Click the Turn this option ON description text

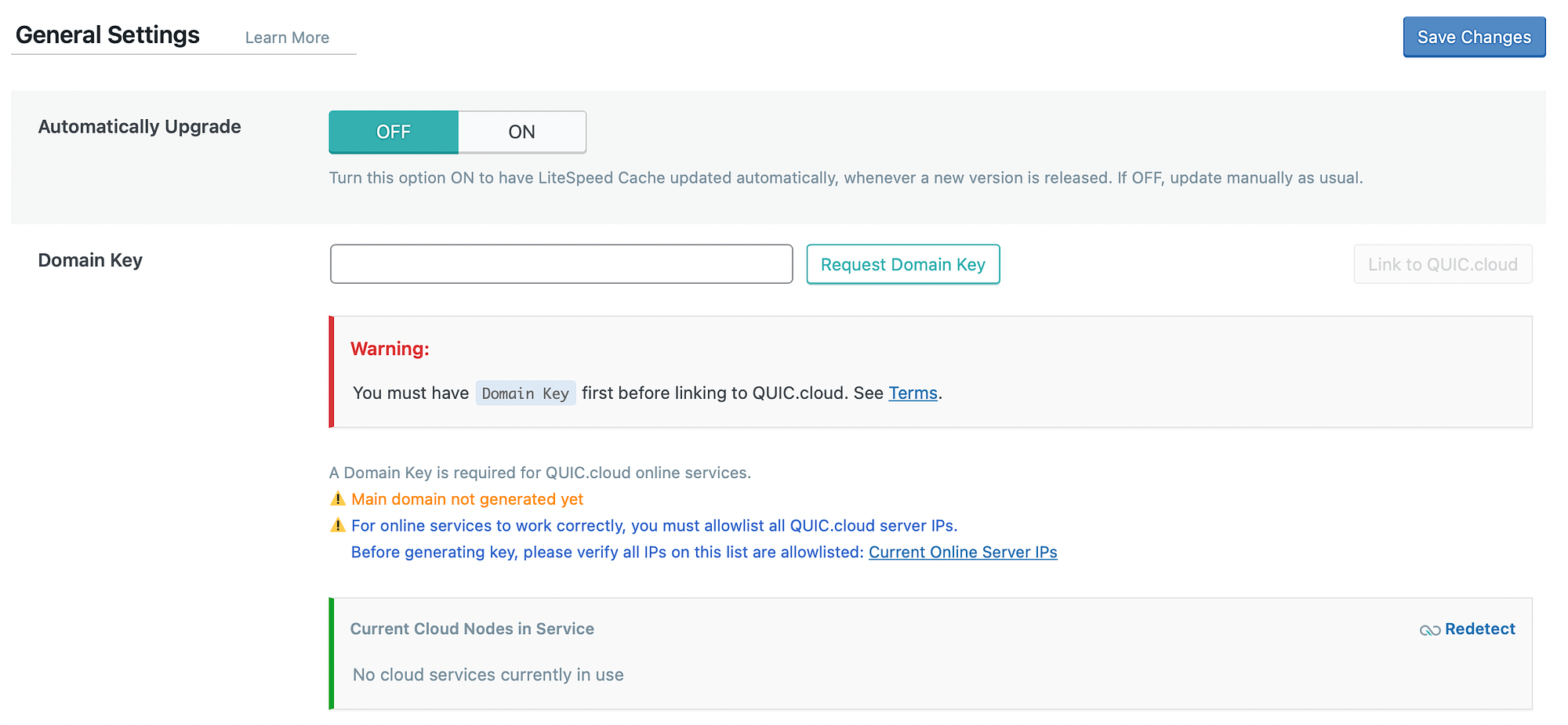[x=846, y=178]
